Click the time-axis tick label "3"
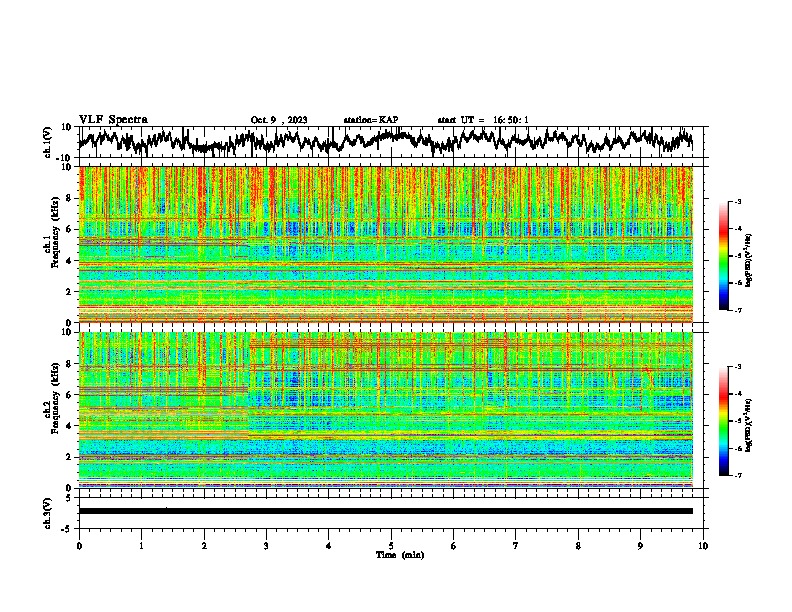 (x=266, y=546)
